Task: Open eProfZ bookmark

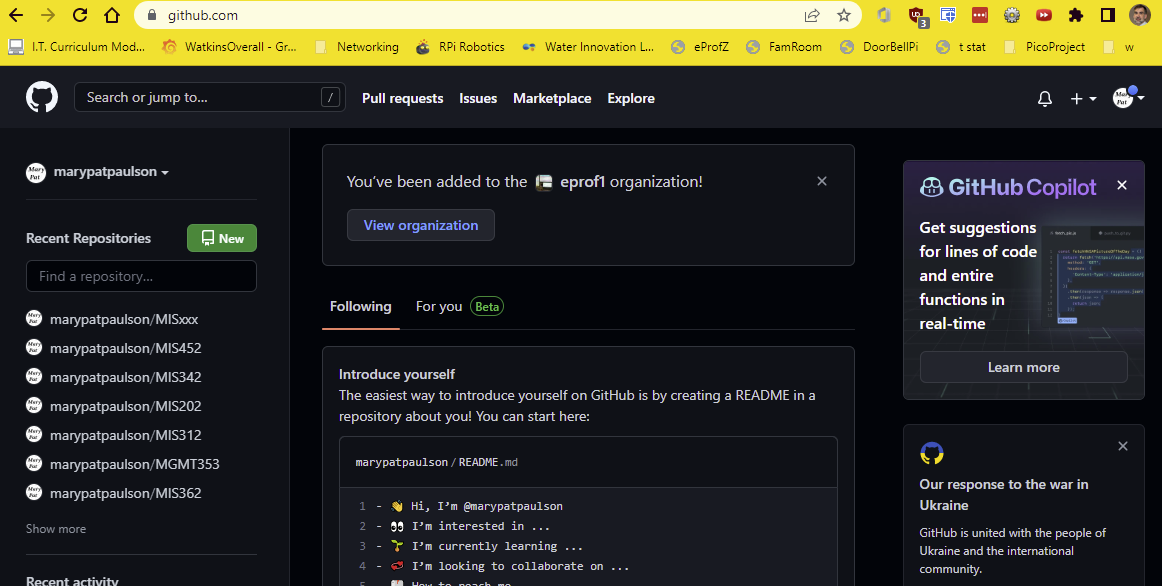Action: point(700,47)
